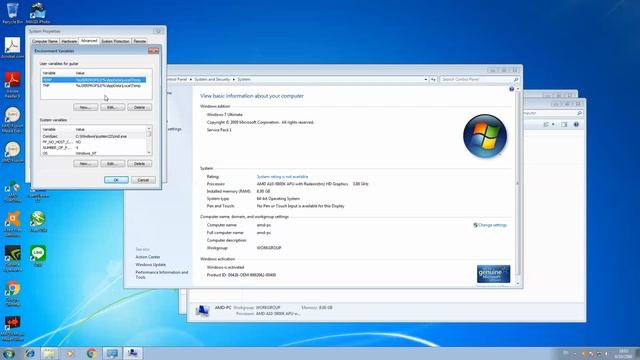Switch to Computer Name tab
640x360 pixels.
click(45, 41)
